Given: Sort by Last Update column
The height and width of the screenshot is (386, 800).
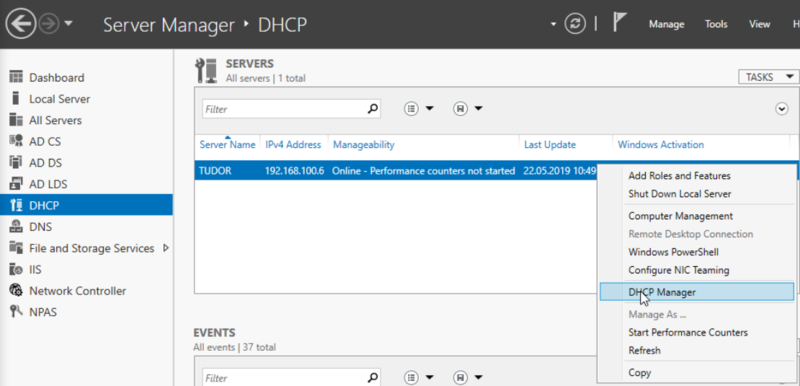Looking at the screenshot, I should tap(549, 145).
